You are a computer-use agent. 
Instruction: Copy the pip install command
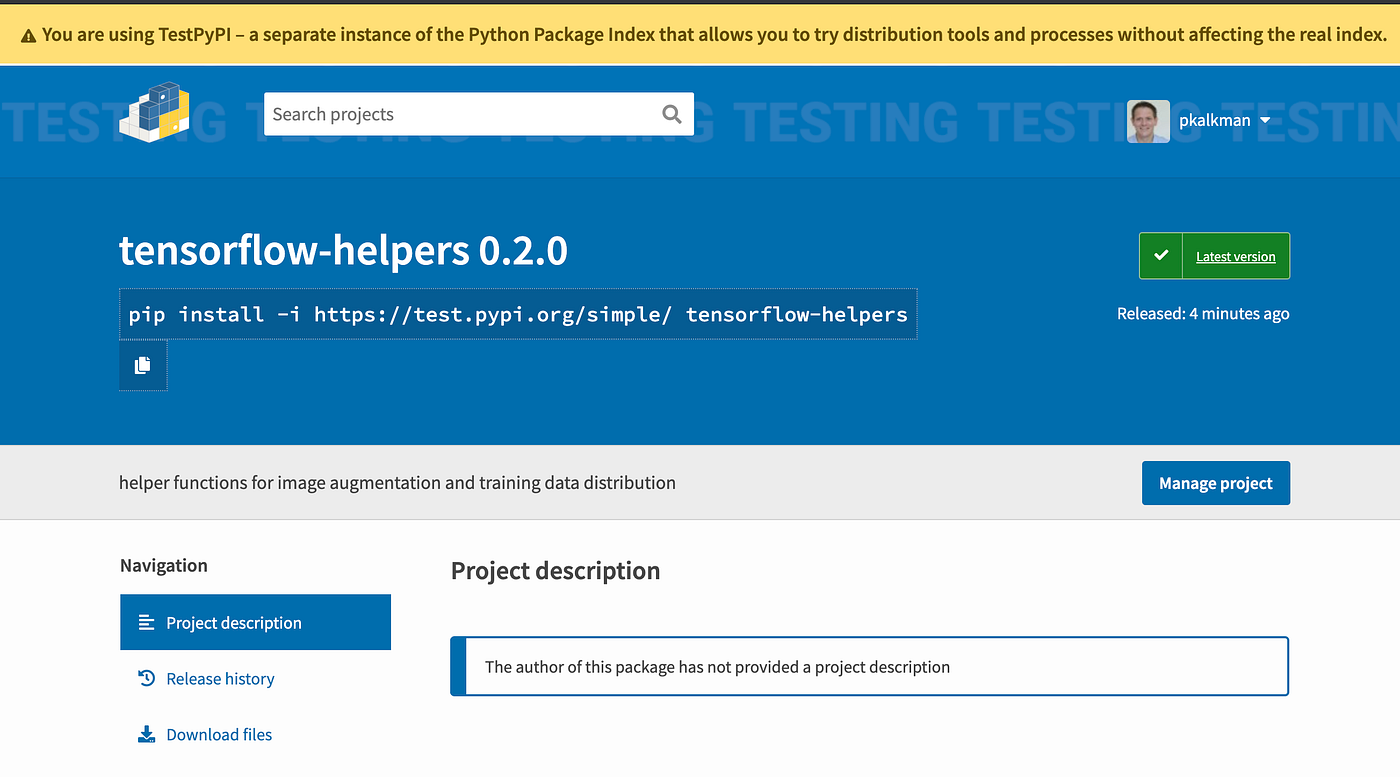tap(143, 365)
